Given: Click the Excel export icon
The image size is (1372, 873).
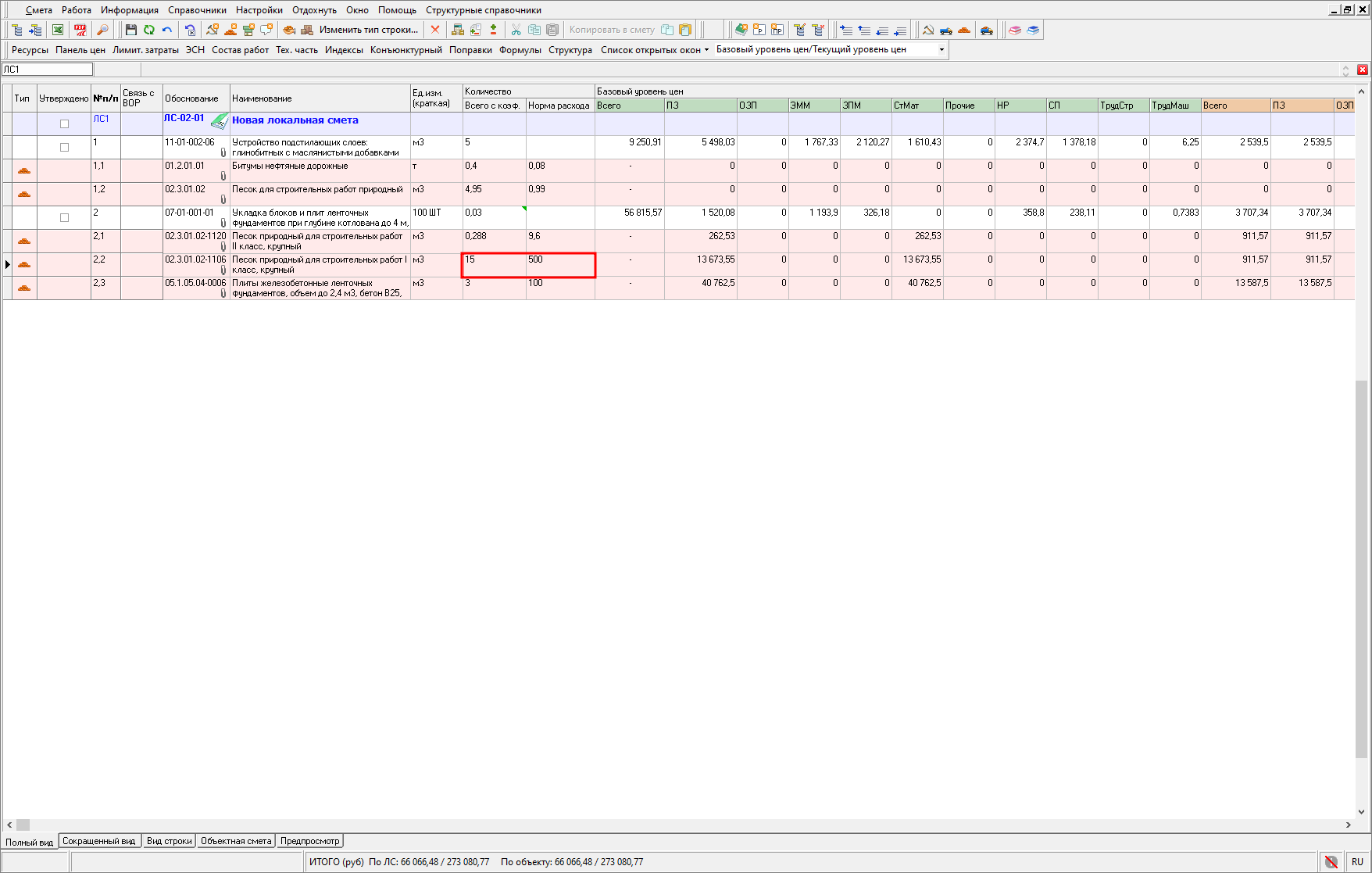Looking at the screenshot, I should click(58, 30).
